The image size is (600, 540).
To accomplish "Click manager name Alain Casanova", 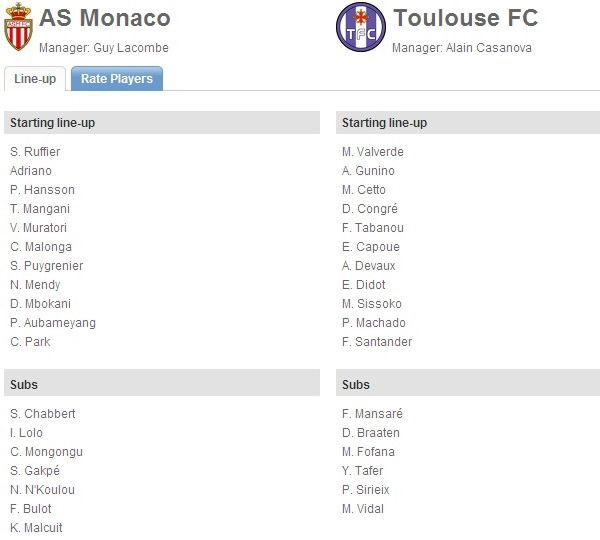I will [x=489, y=48].
